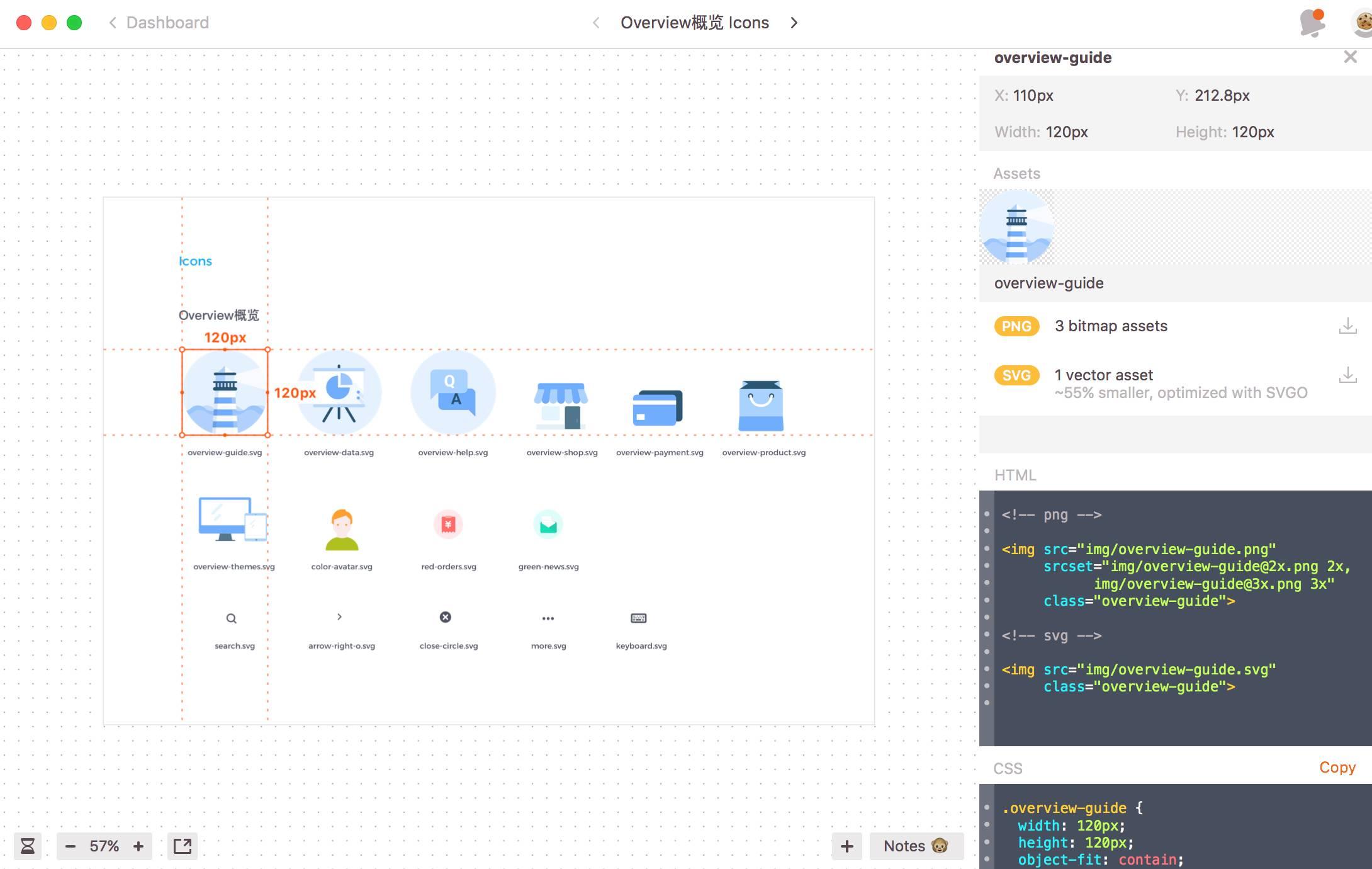The height and width of the screenshot is (869, 1372).
Task: Download the PNG bitmap assets
Action: [1347, 326]
